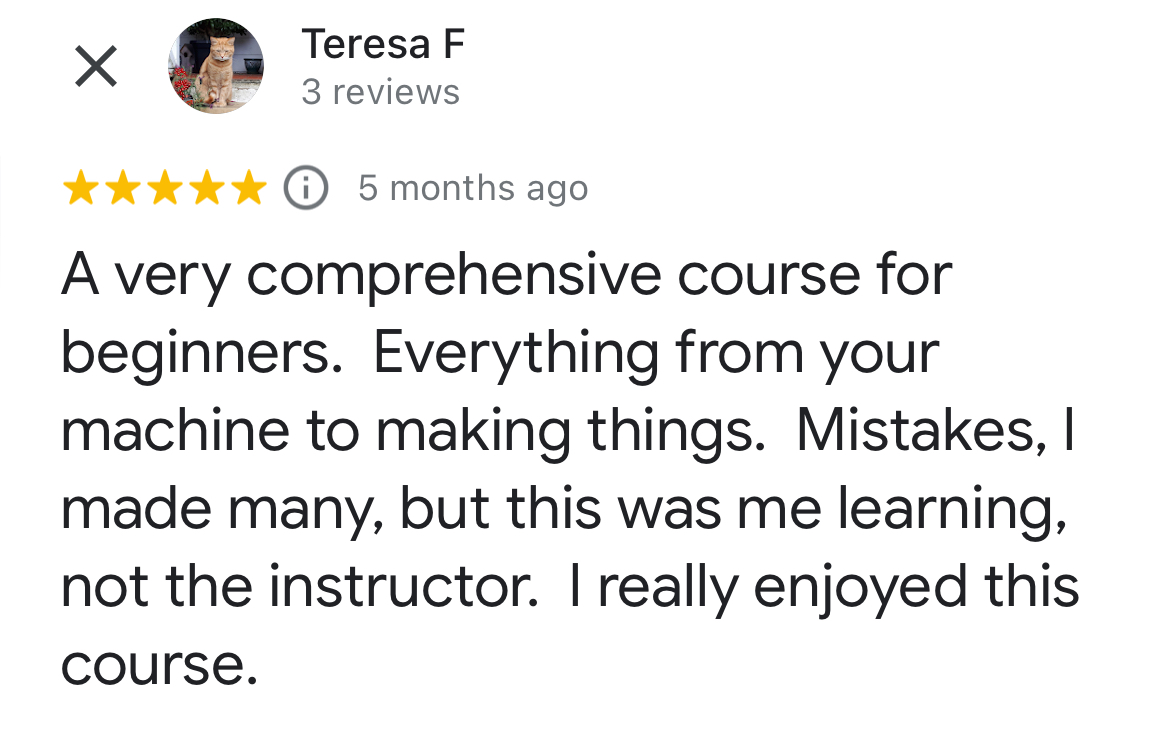Click the first gold star
The width and height of the screenshot is (1156, 733).
click(80, 187)
